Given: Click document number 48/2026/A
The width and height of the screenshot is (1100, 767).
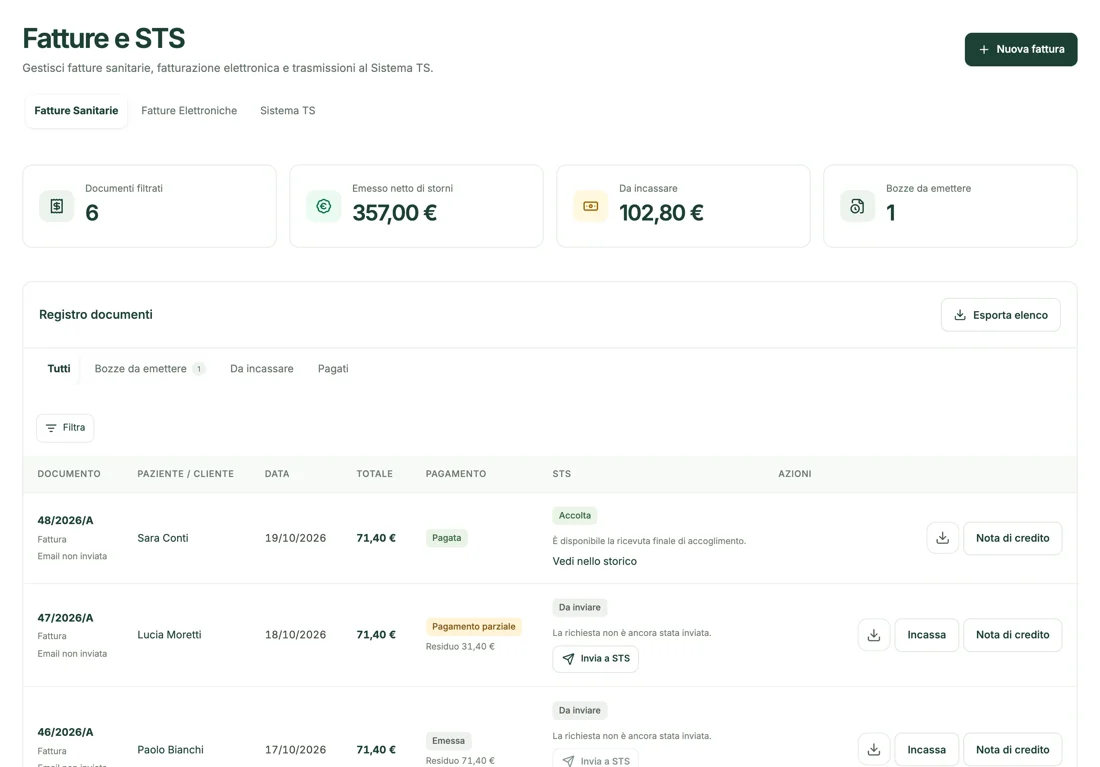Looking at the screenshot, I should point(65,521).
